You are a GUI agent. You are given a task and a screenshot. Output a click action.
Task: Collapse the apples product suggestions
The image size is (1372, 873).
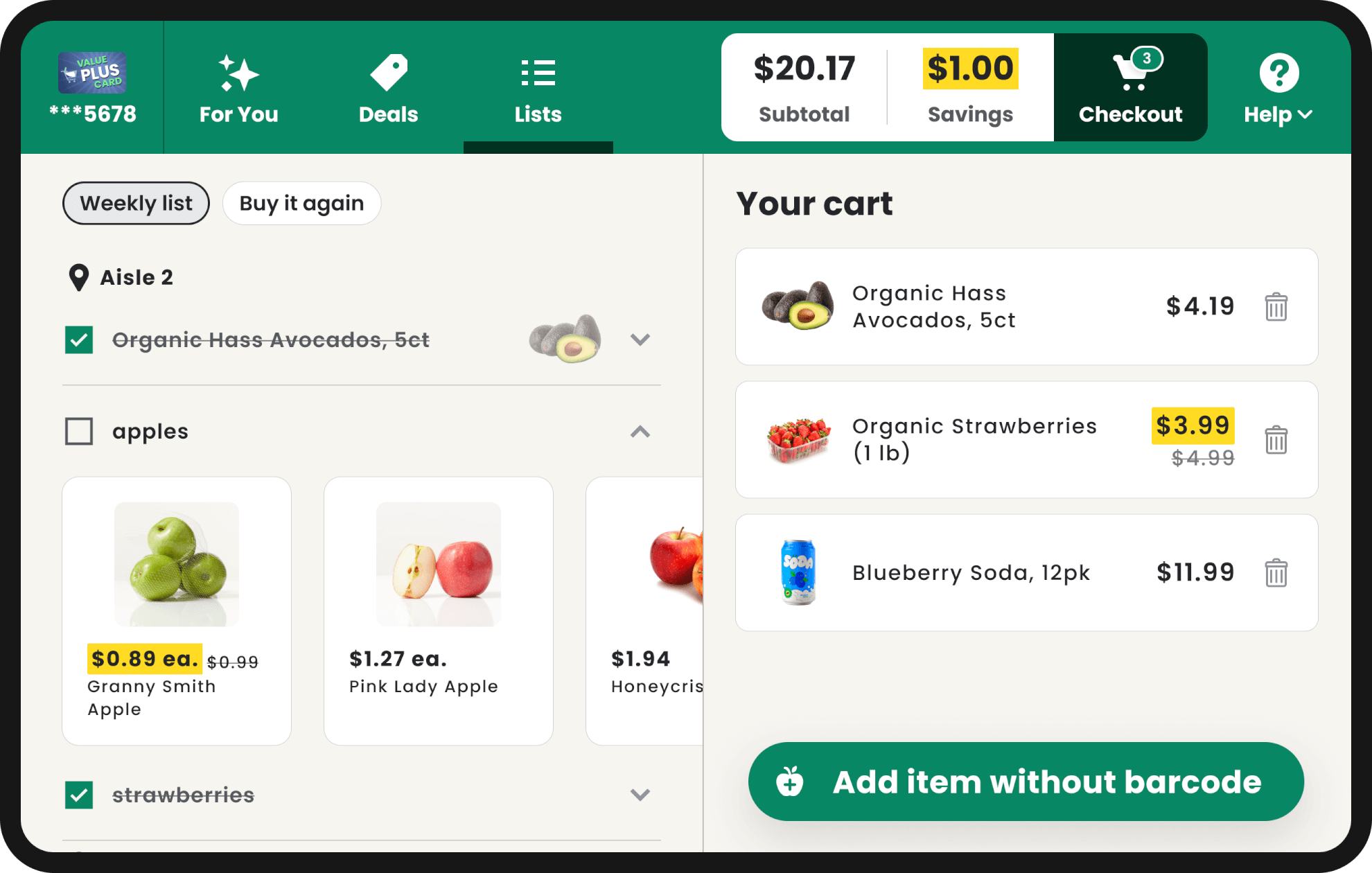coord(640,432)
